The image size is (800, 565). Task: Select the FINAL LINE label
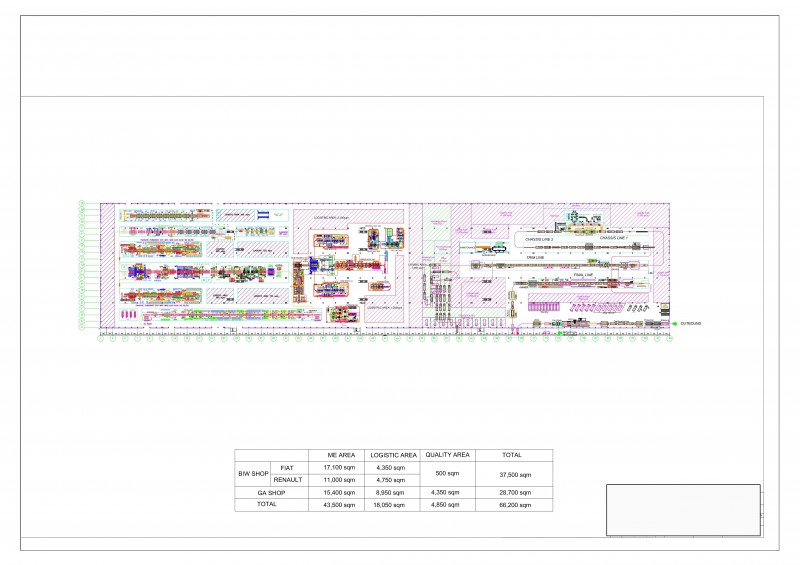pos(583,275)
